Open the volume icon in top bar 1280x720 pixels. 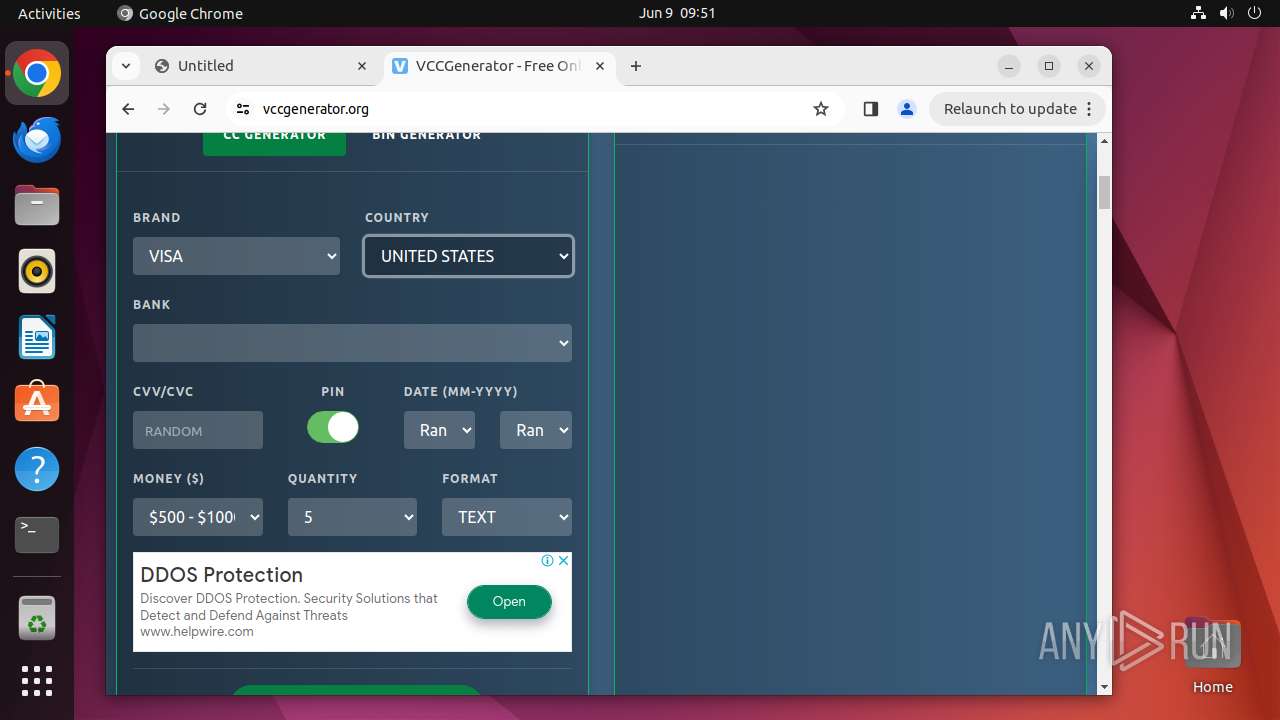click(1227, 13)
